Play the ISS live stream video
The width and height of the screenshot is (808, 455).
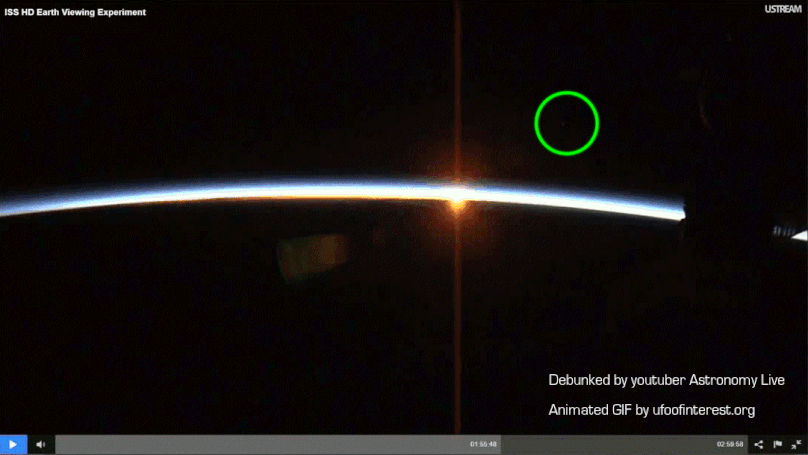point(13,444)
